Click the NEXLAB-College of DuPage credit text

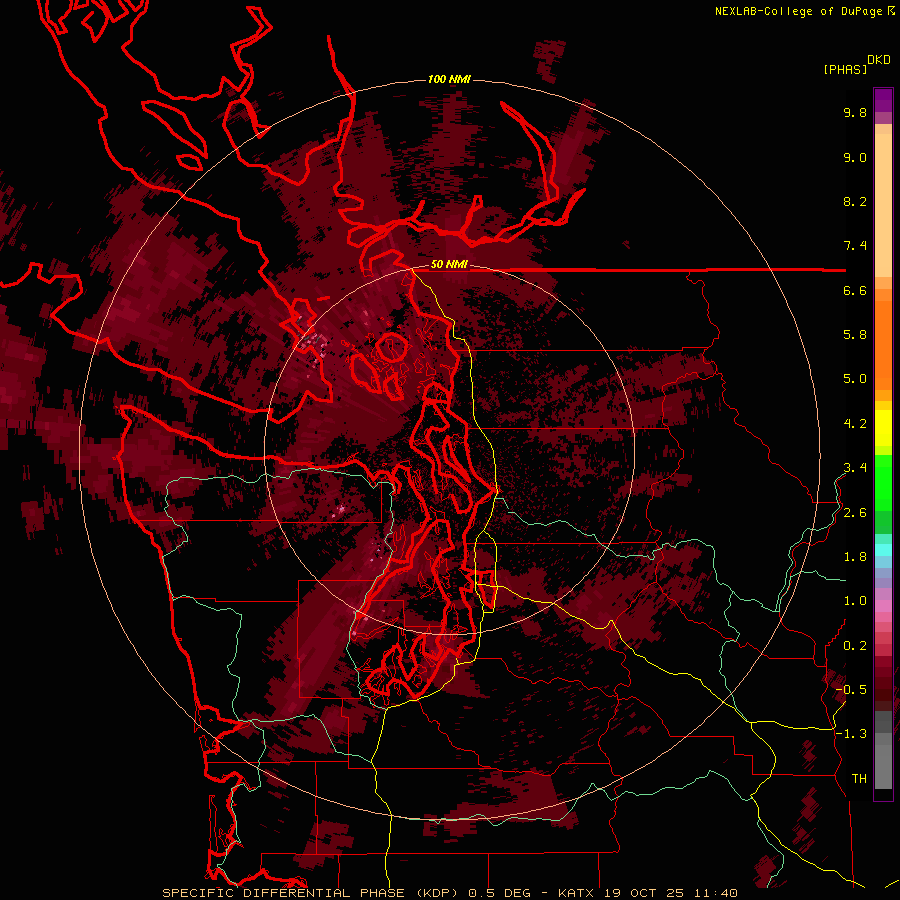pyautogui.click(x=799, y=11)
